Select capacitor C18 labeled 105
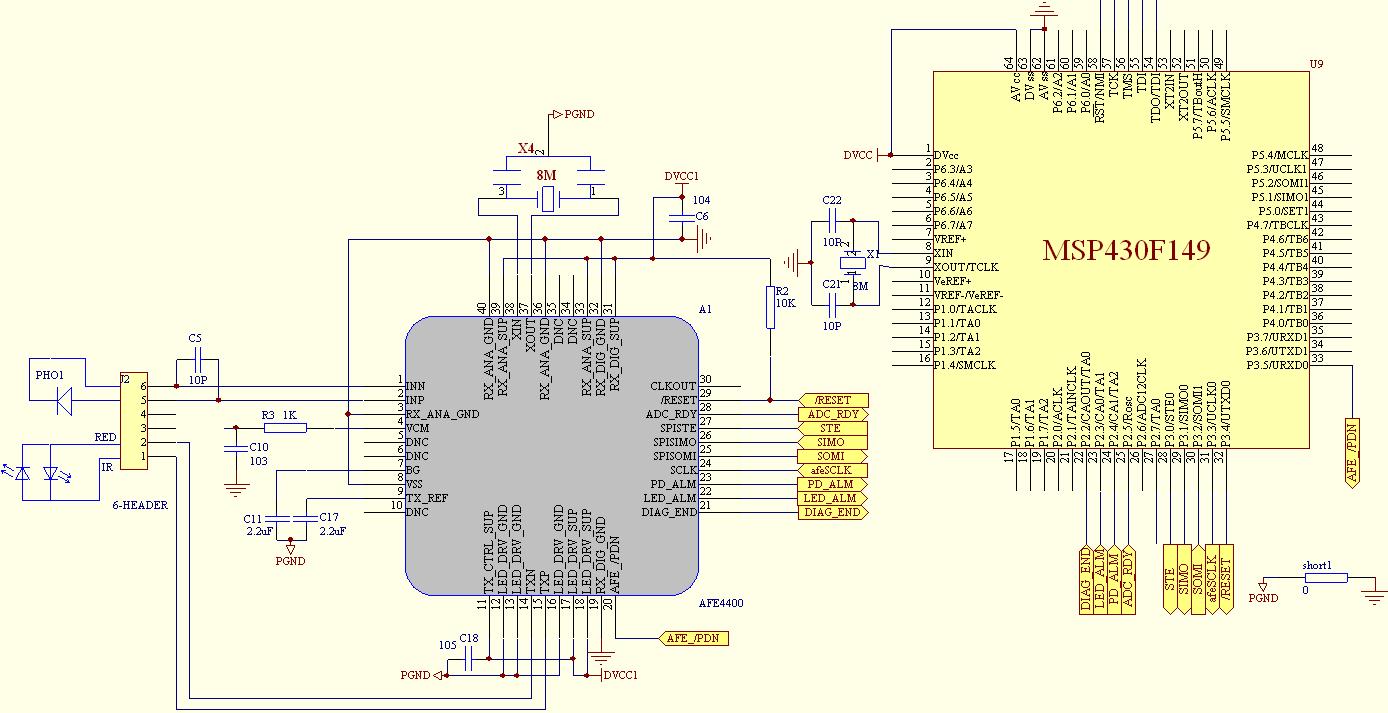Viewport: 1388px width, 713px height. (x=469, y=658)
